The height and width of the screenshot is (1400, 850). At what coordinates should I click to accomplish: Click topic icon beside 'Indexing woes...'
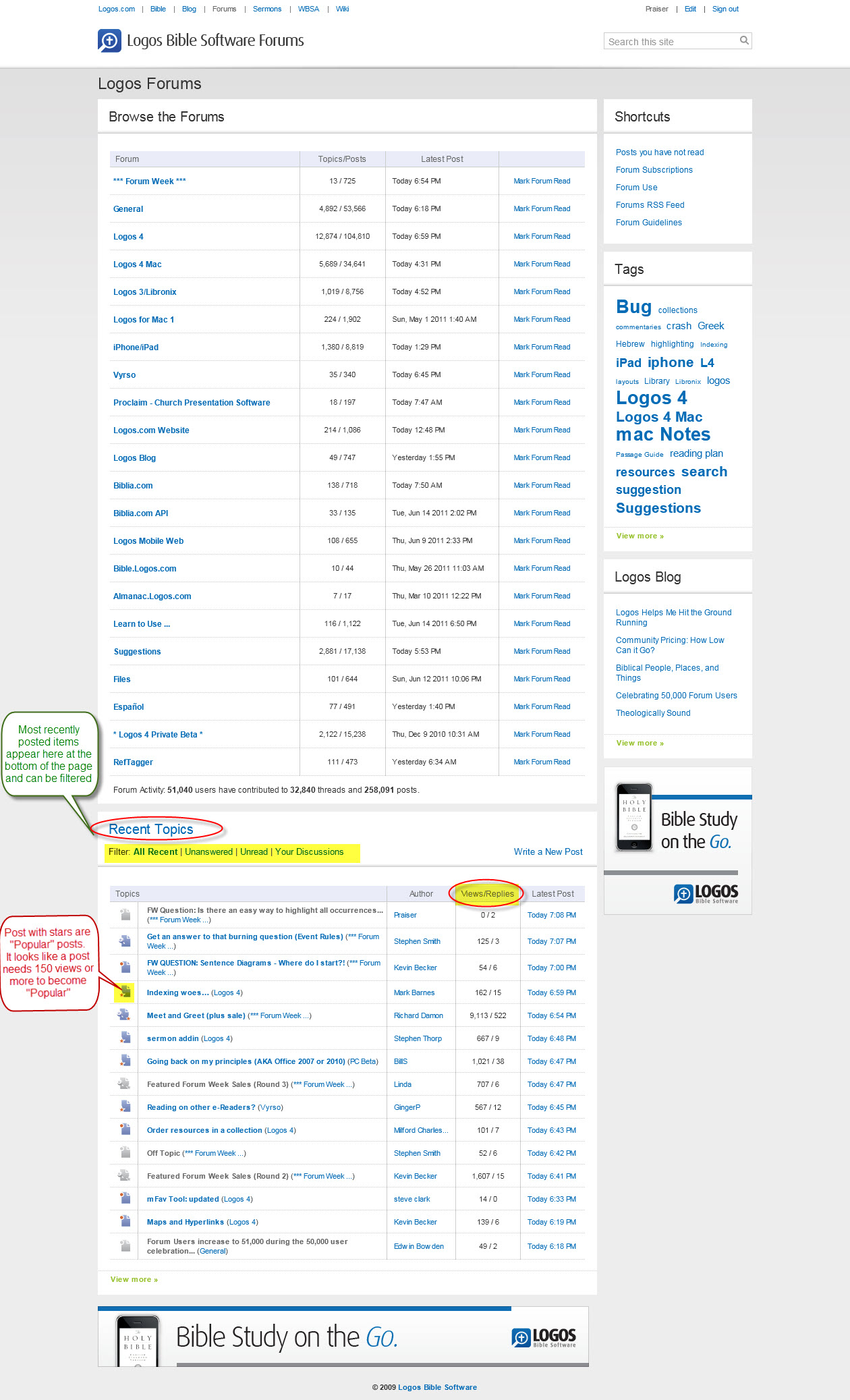point(125,992)
